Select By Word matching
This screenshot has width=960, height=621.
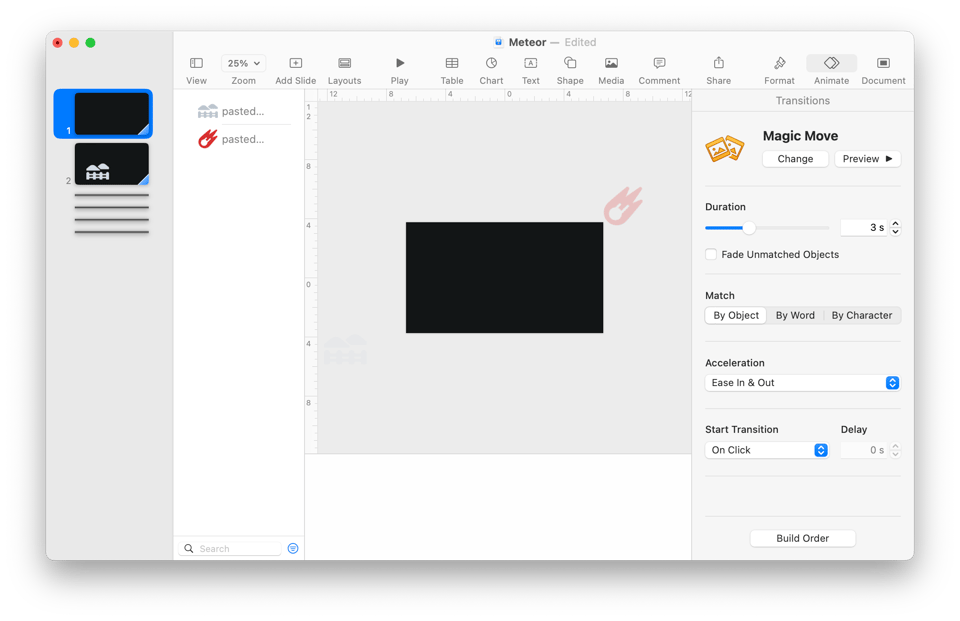click(795, 314)
